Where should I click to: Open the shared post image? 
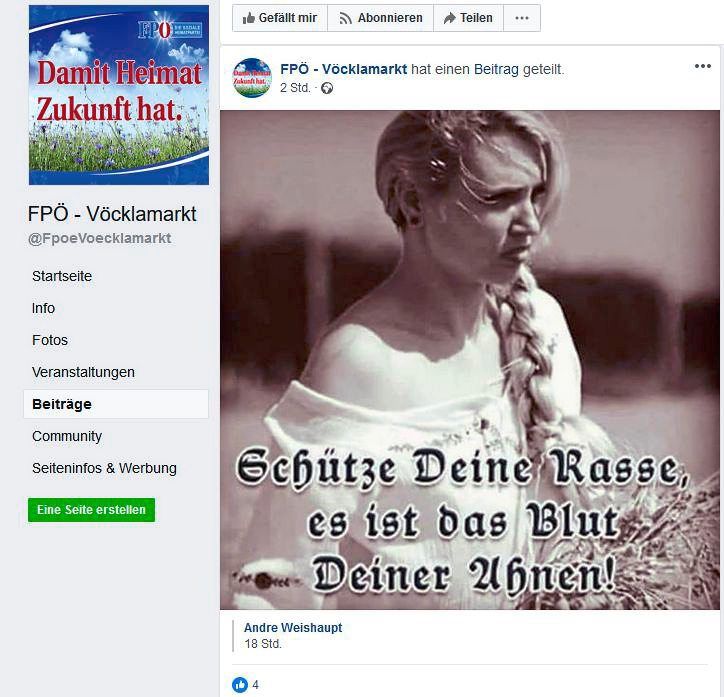click(x=470, y=360)
